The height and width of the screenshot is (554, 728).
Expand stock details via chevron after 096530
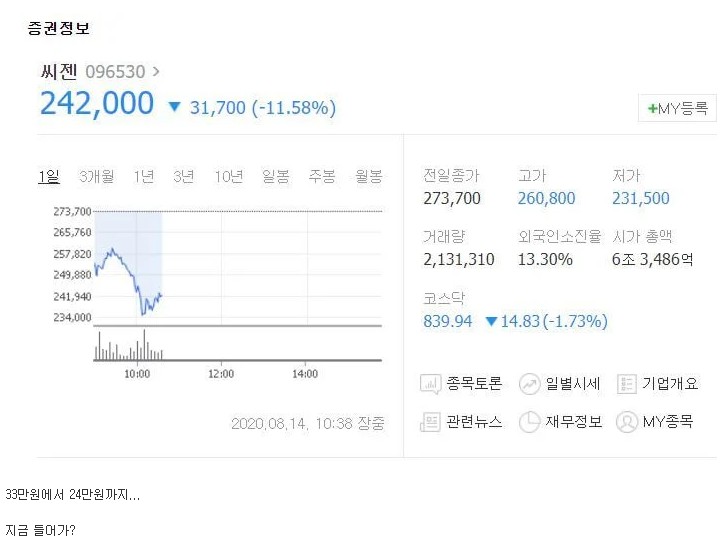(156, 72)
